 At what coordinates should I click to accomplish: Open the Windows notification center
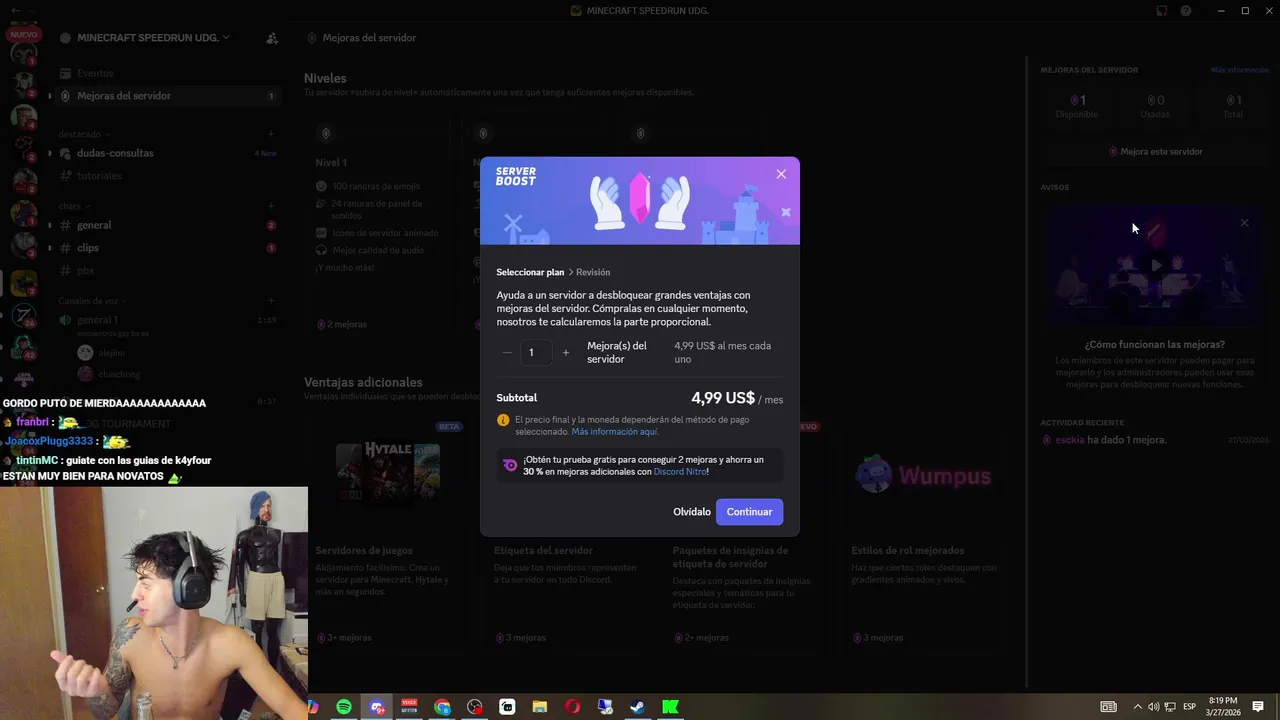point(1258,707)
